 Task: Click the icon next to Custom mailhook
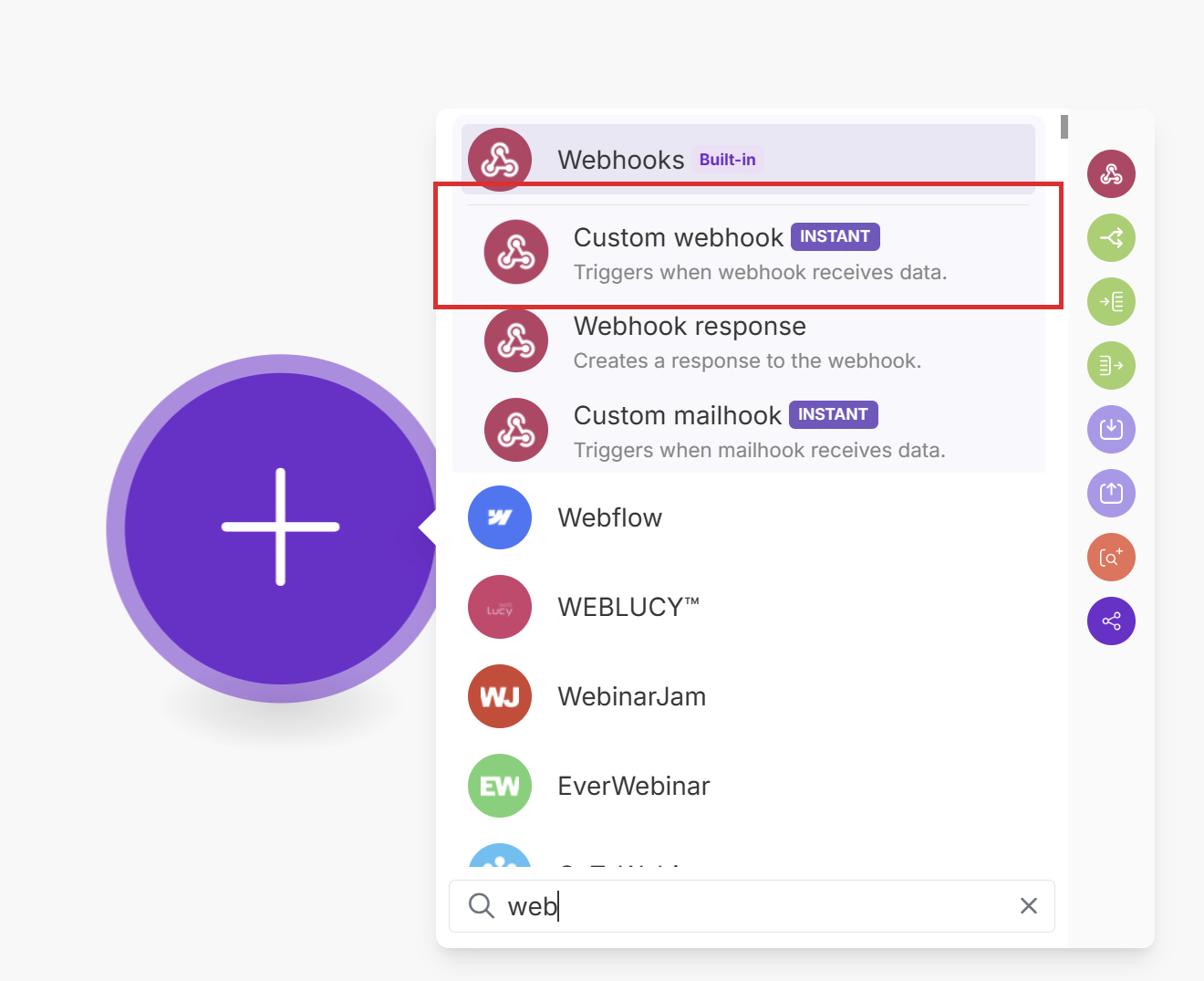516,430
